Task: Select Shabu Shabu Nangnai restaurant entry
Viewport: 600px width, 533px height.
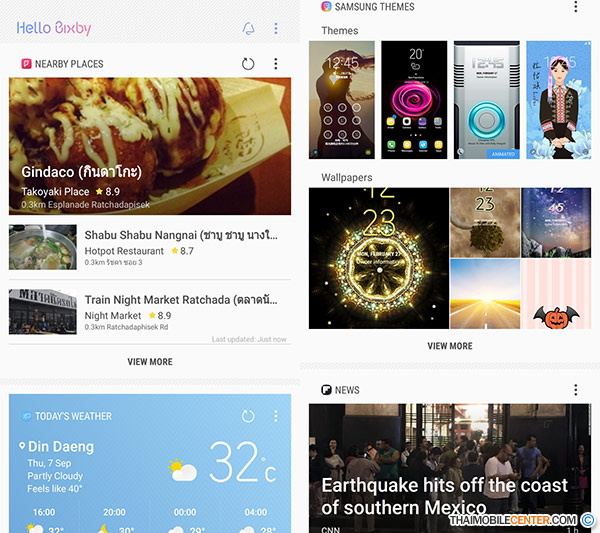Action: click(x=150, y=247)
